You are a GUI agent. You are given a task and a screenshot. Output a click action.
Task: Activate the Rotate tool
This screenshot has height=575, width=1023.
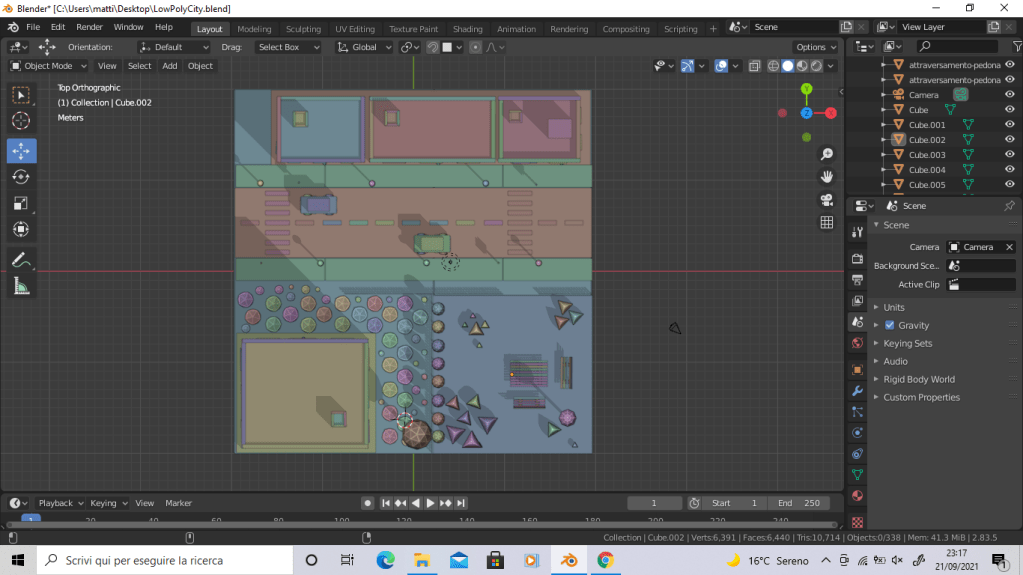tap(21, 177)
